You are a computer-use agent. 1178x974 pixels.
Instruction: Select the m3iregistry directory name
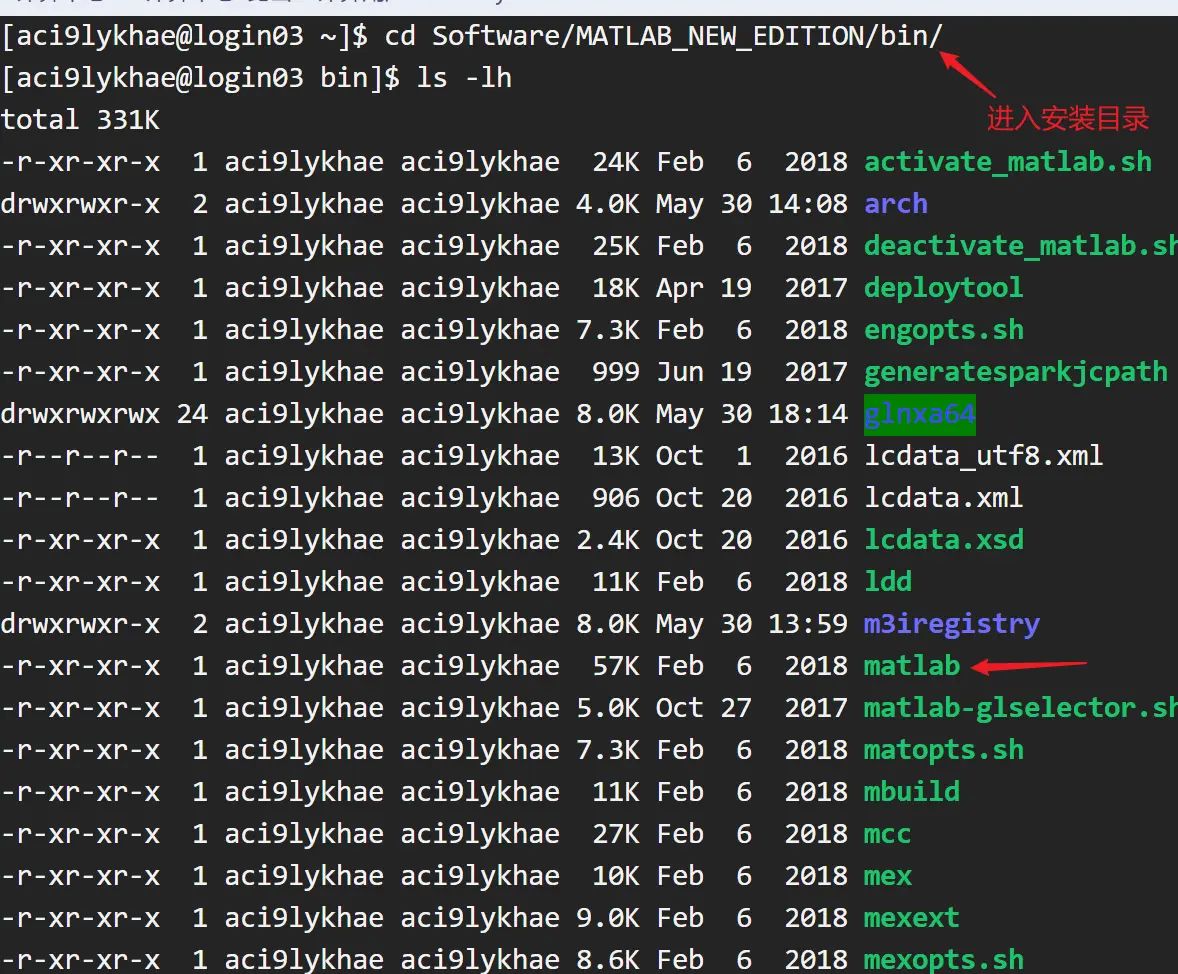[x=952, y=624]
